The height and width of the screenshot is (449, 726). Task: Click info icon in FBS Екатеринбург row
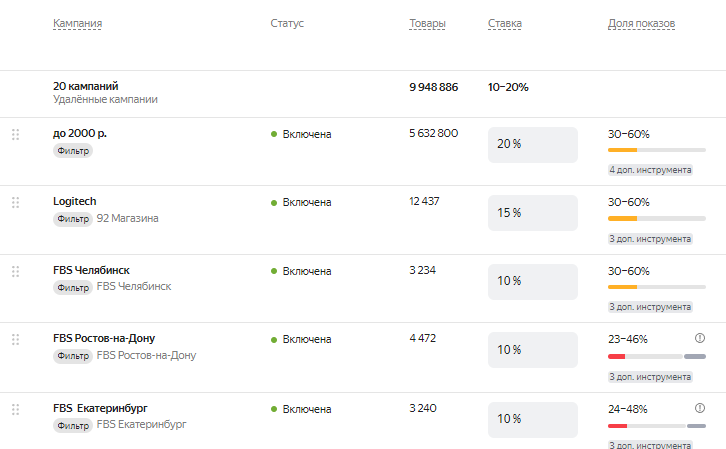700,408
